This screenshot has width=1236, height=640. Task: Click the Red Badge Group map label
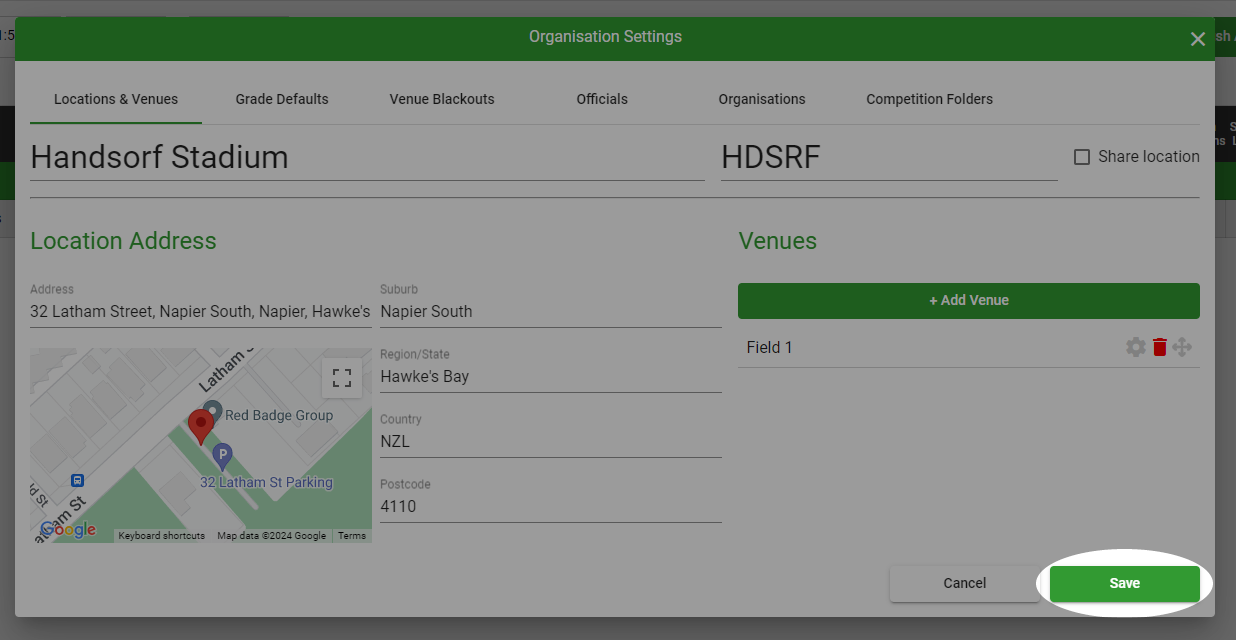click(x=279, y=415)
